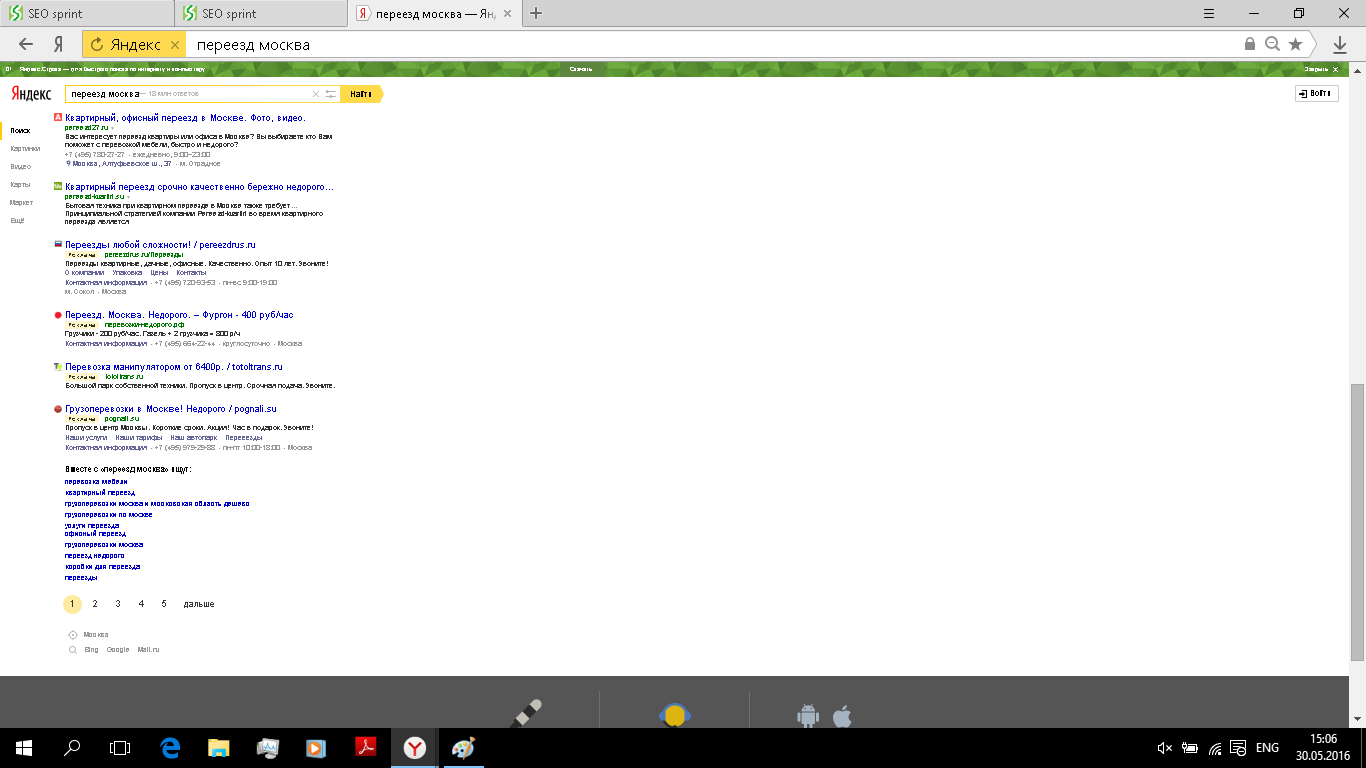
Task: Select Маркет in the left sidebar
Action: pyautogui.click(x=22, y=202)
